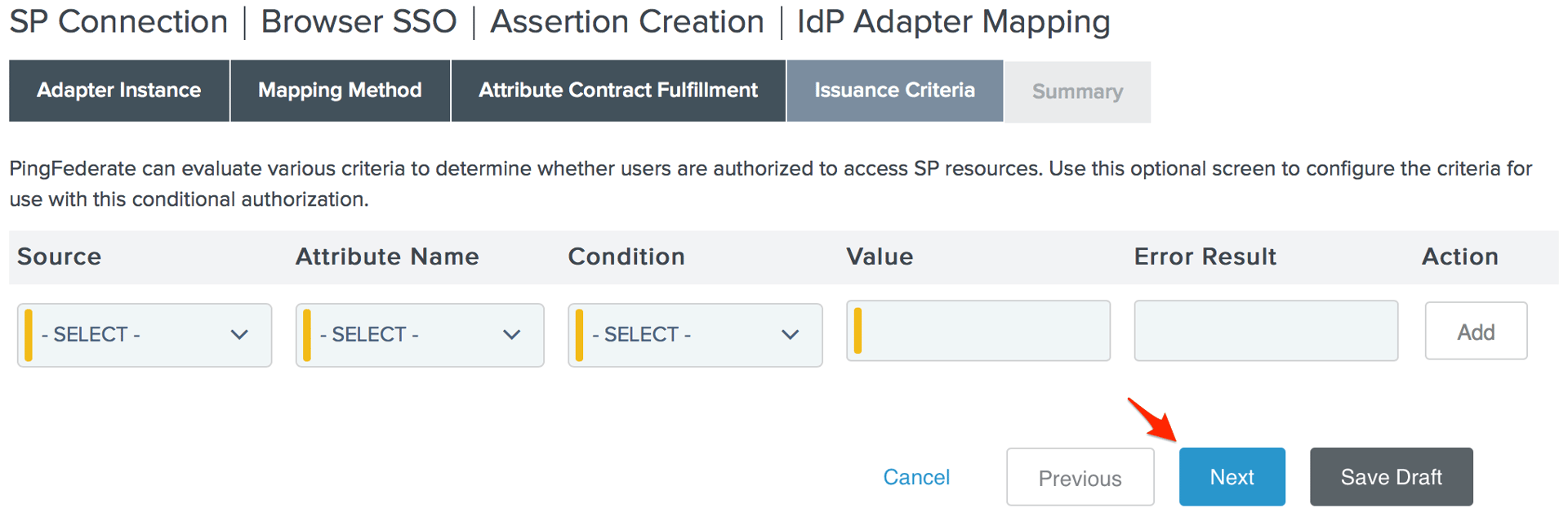Proceed with the blue Next button
Viewport: 1568px width, 526px height.
1232,477
